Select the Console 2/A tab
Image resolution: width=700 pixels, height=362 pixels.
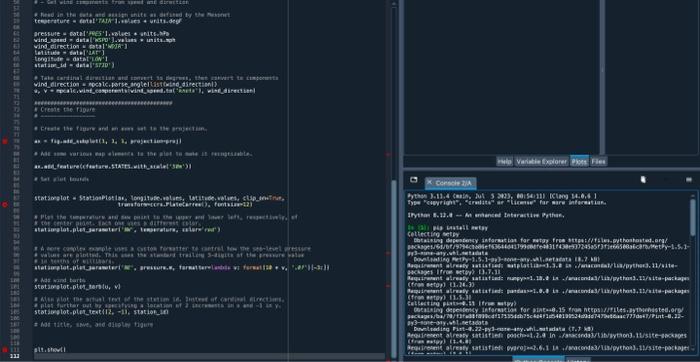(x=451, y=183)
